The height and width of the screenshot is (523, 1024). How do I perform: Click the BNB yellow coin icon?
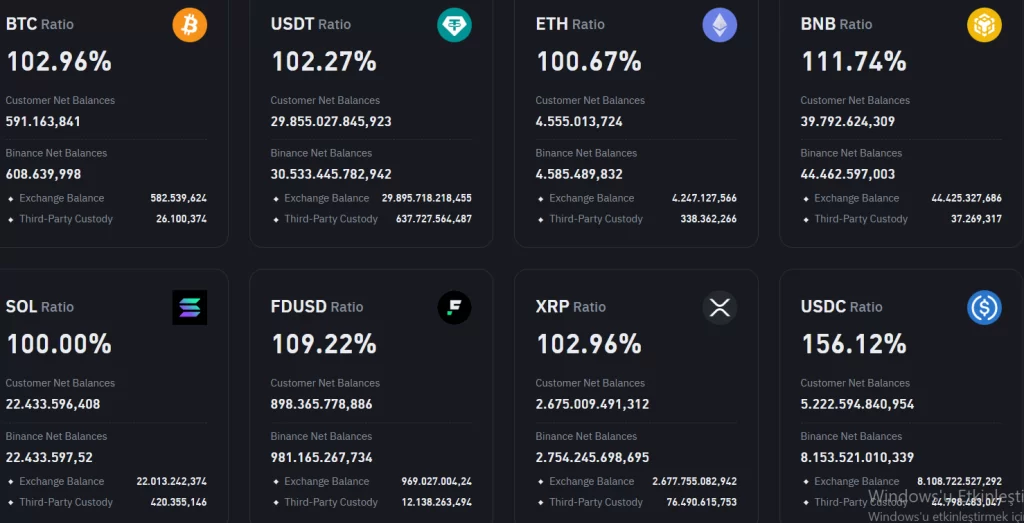point(984,25)
